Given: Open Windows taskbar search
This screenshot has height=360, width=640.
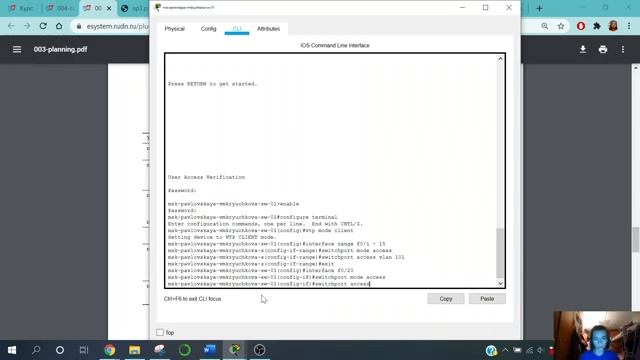Looking at the screenshot, I should (36, 350).
